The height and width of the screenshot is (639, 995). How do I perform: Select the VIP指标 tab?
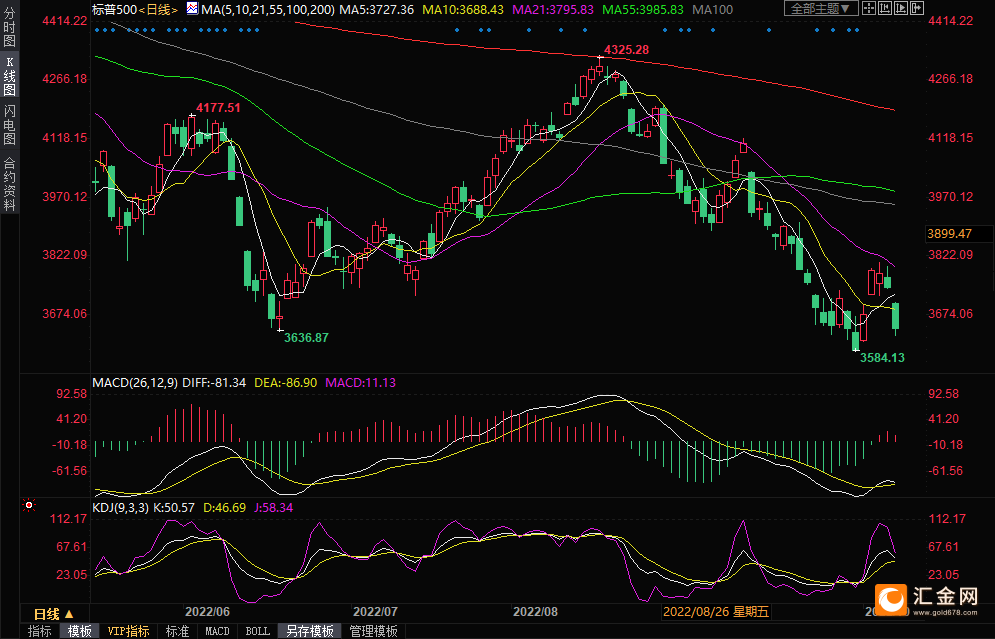point(128,631)
